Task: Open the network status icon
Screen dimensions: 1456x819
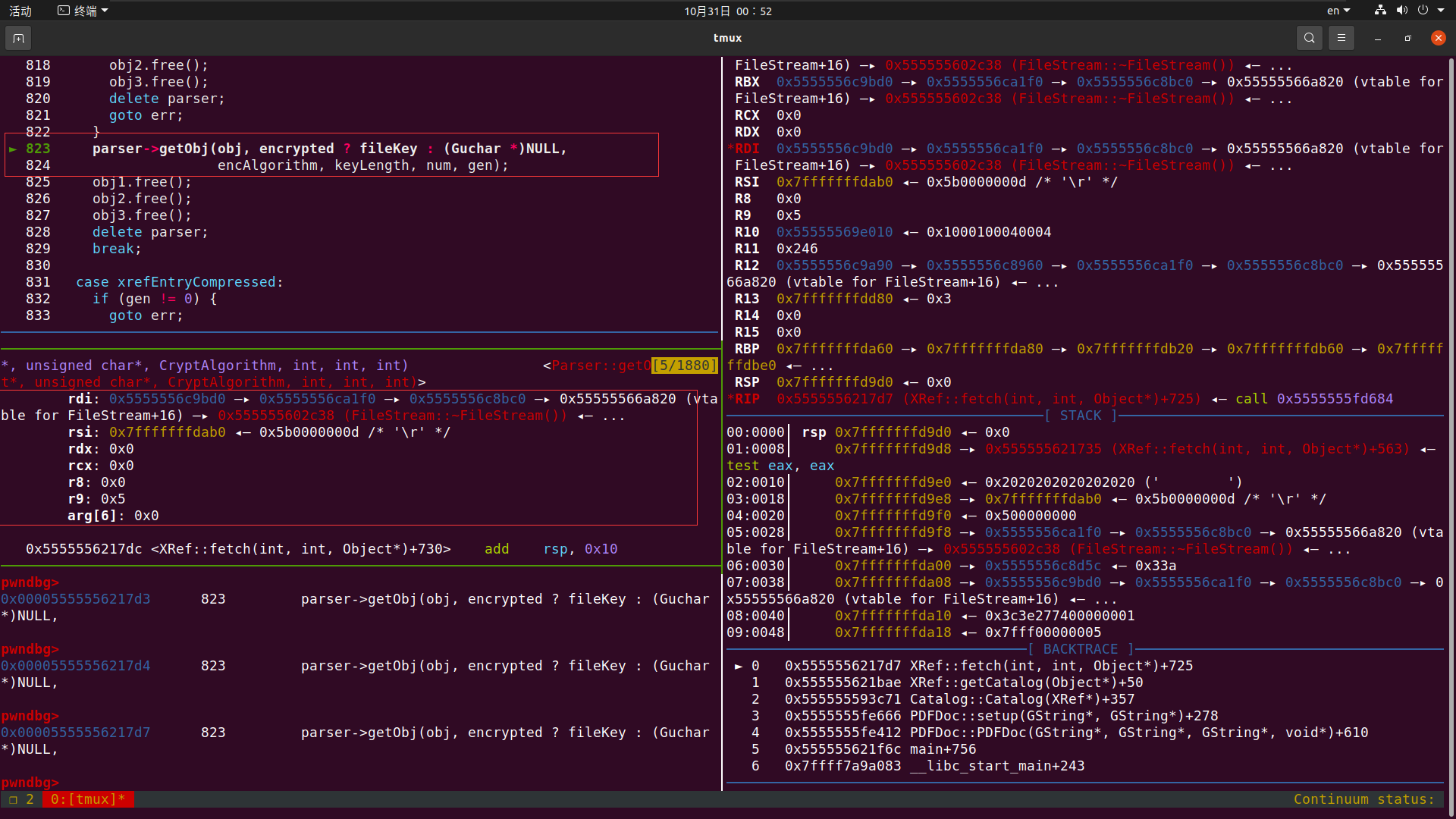Action: pyautogui.click(x=1380, y=11)
